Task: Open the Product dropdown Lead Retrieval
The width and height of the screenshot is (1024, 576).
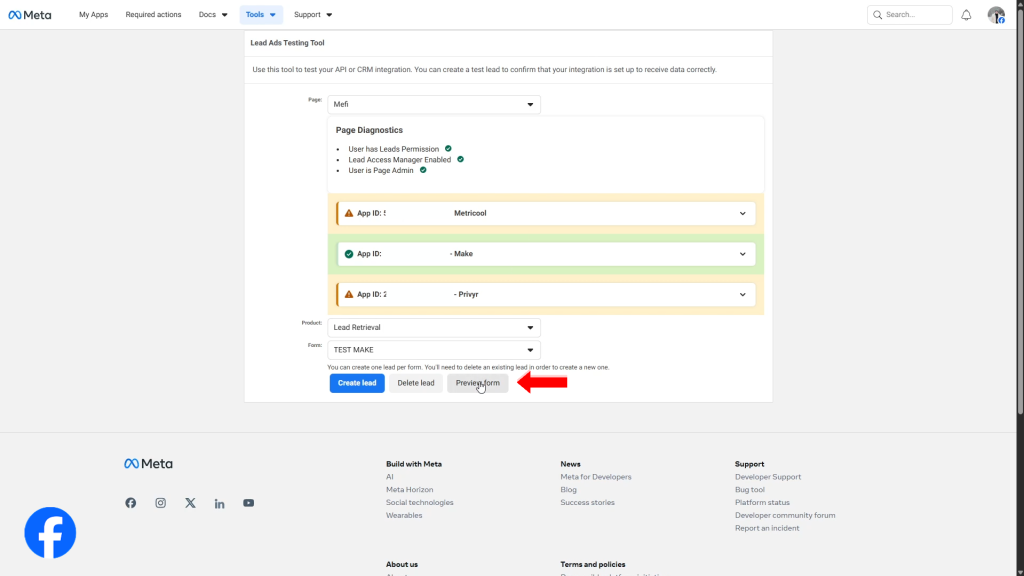Action: pyautogui.click(x=434, y=327)
